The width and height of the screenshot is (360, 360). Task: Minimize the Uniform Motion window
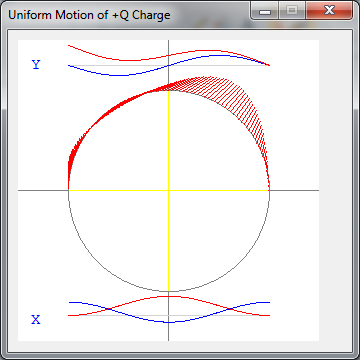(265, 10)
